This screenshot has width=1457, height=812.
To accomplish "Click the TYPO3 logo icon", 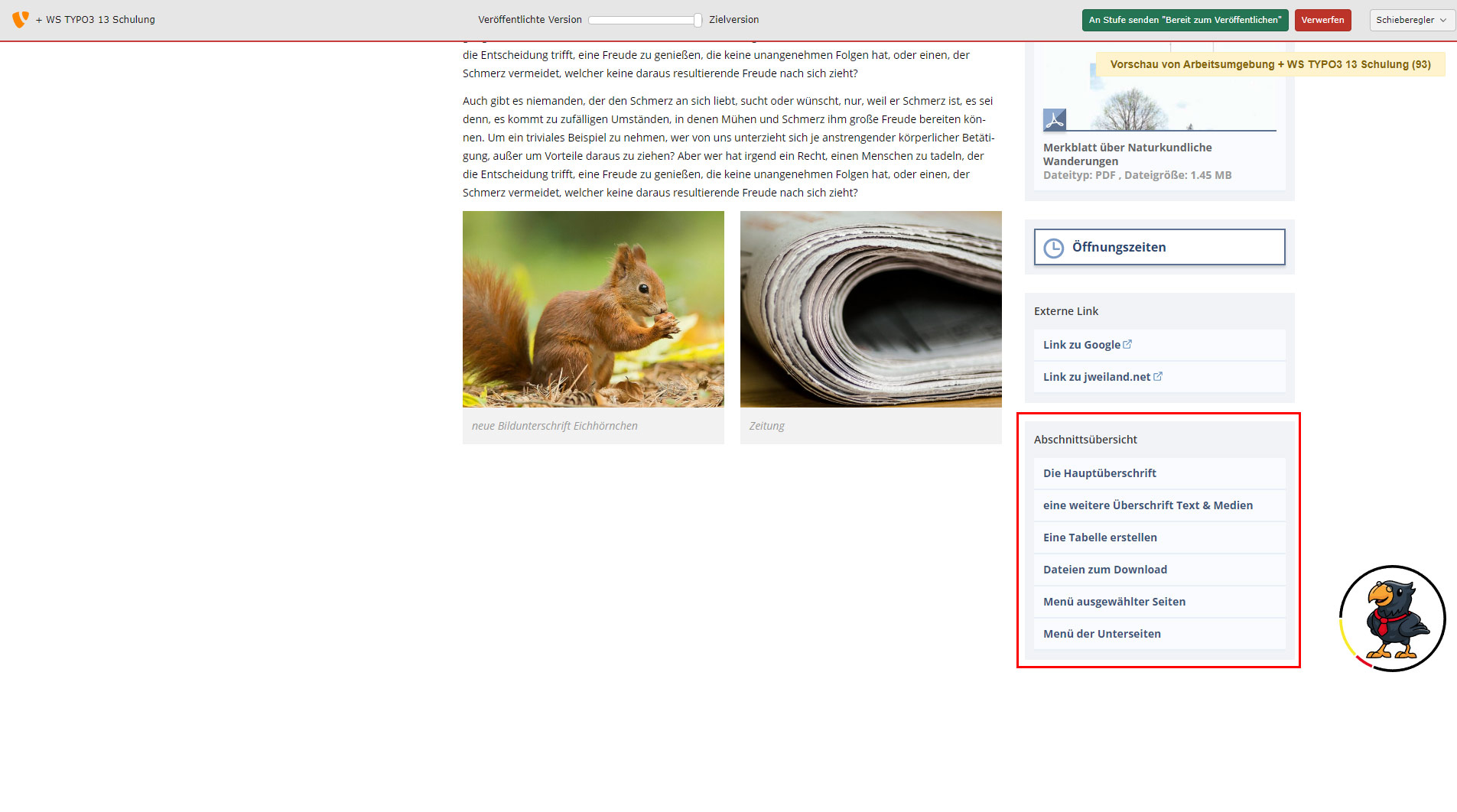I will tap(21, 19).
